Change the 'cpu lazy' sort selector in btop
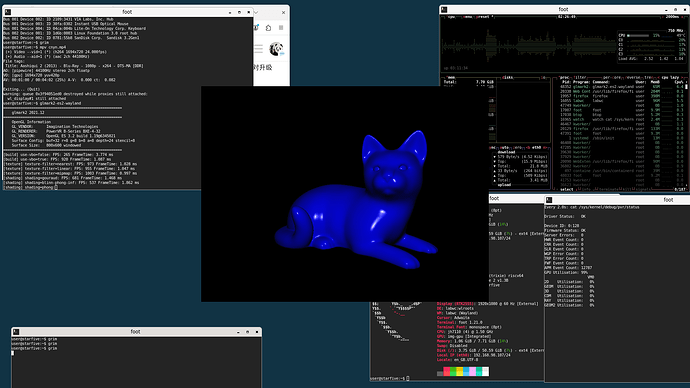Viewport: 690px width, 388px height. click(x=671, y=77)
